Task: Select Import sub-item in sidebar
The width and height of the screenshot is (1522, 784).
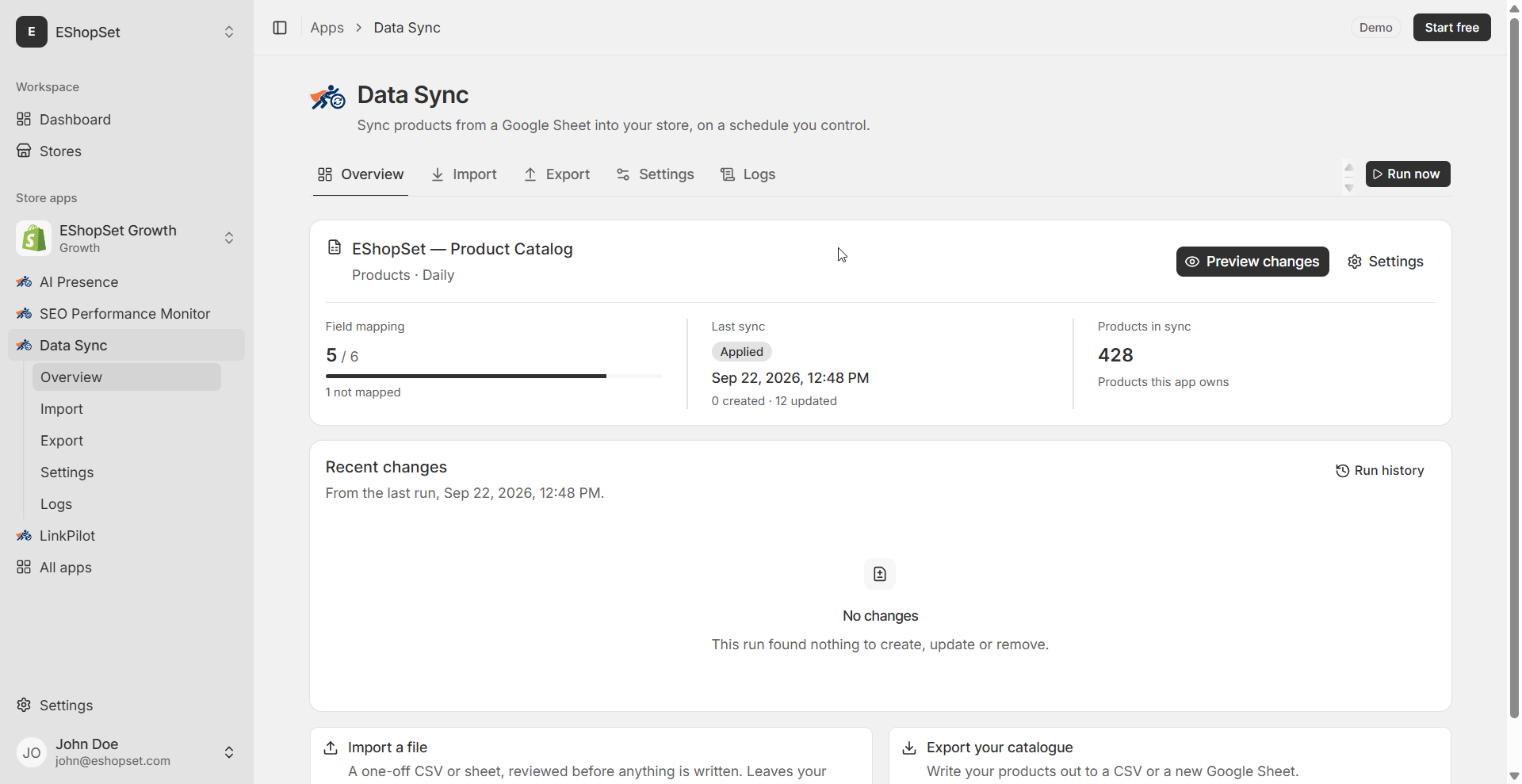Action: click(x=127, y=409)
